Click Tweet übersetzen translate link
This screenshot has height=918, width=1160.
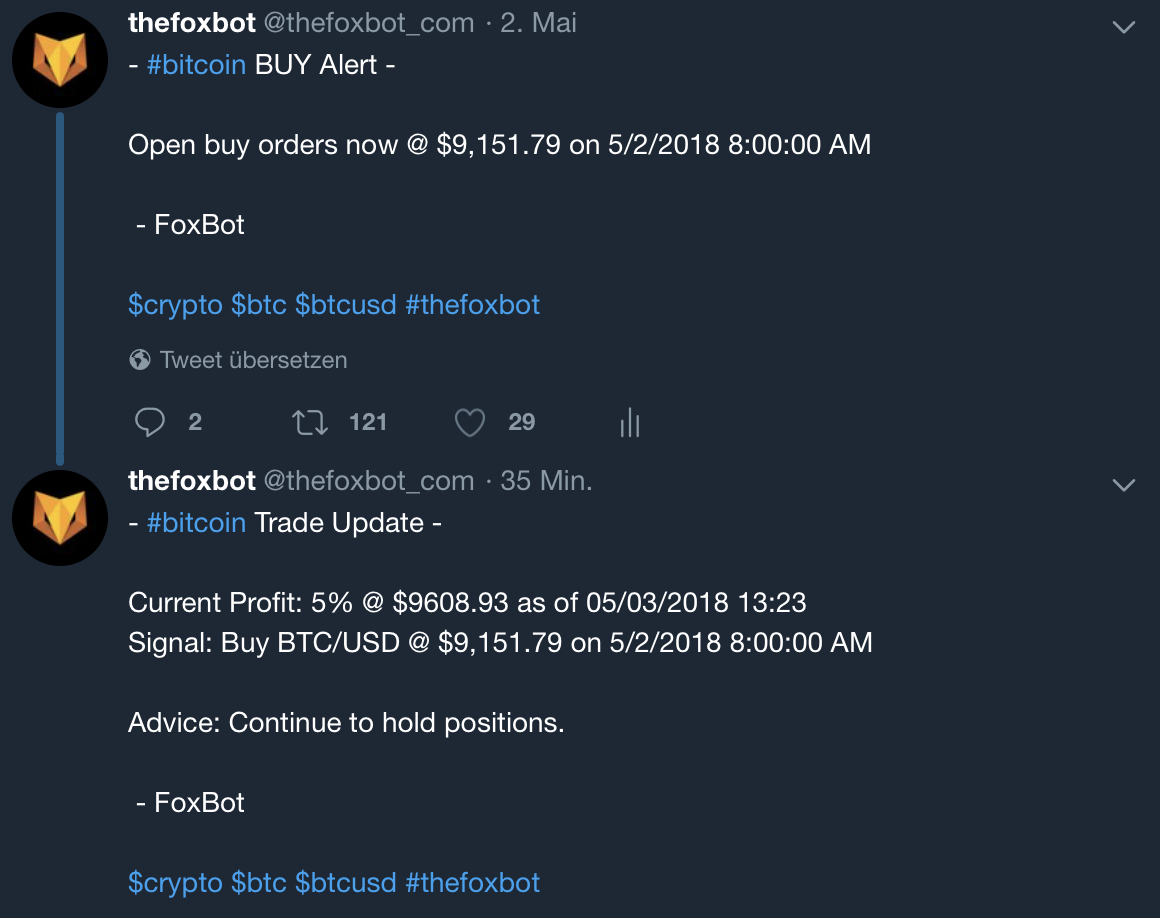[253, 360]
